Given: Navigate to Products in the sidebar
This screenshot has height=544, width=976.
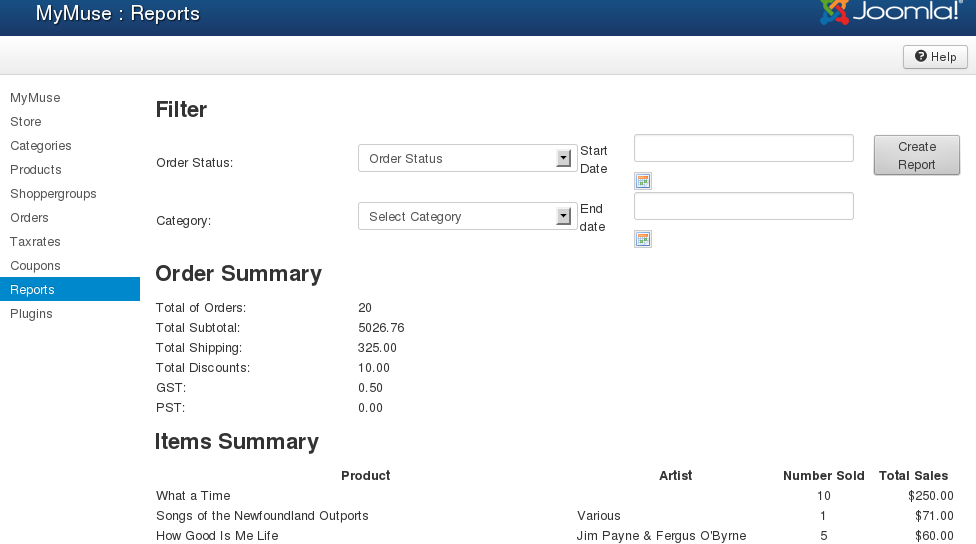Looking at the screenshot, I should click(36, 170).
